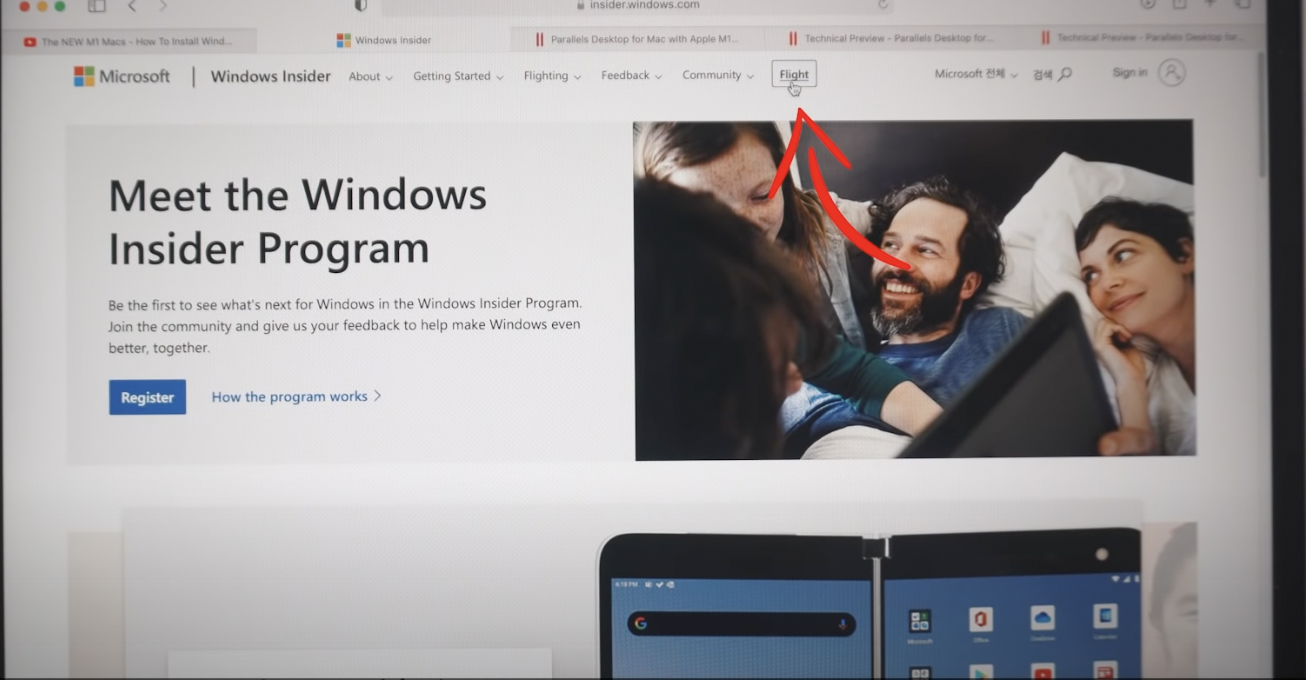Expand the Feedback menu
Image resolution: width=1306 pixels, height=680 pixels.
(x=631, y=75)
